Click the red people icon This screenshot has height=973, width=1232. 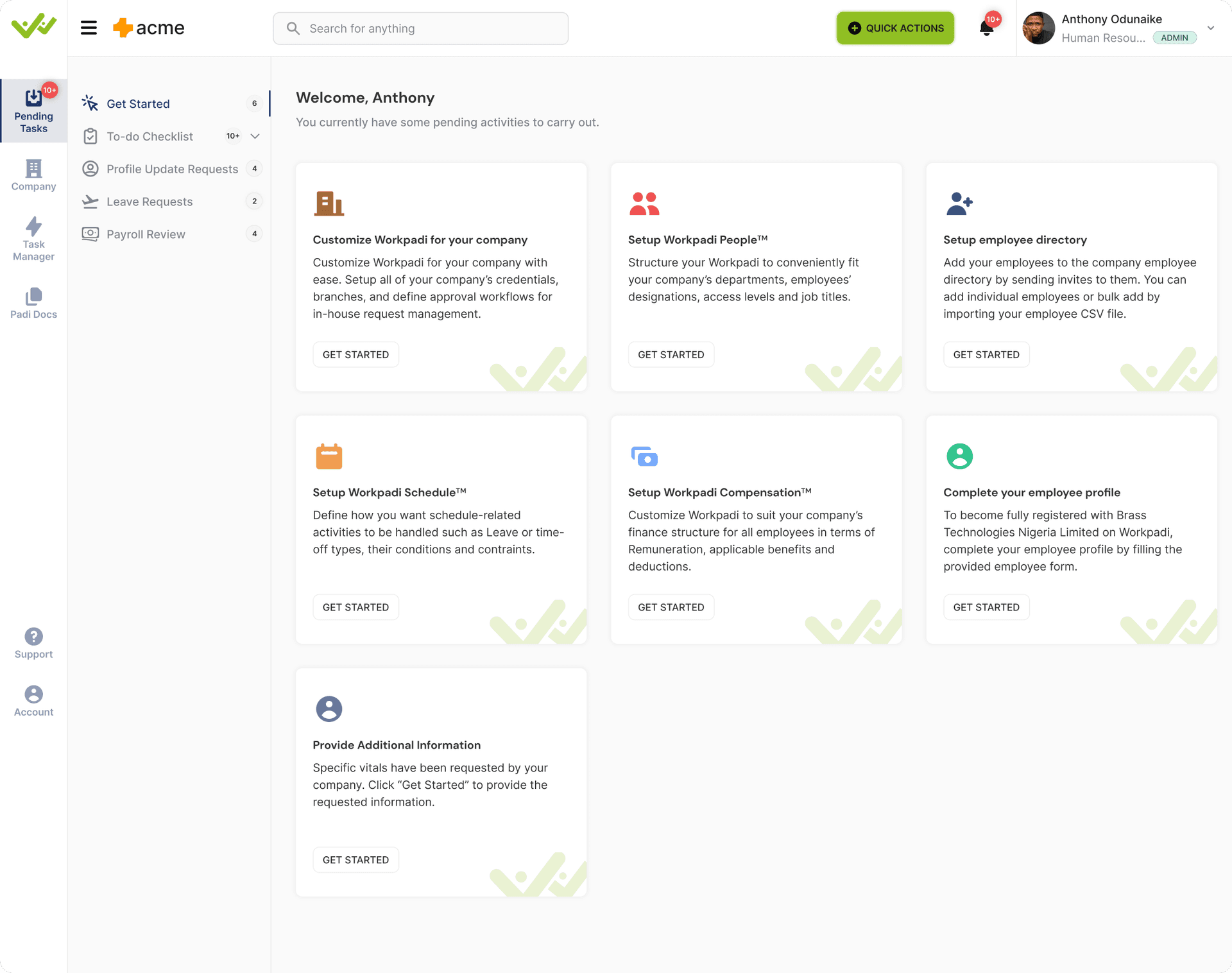pyautogui.click(x=645, y=203)
